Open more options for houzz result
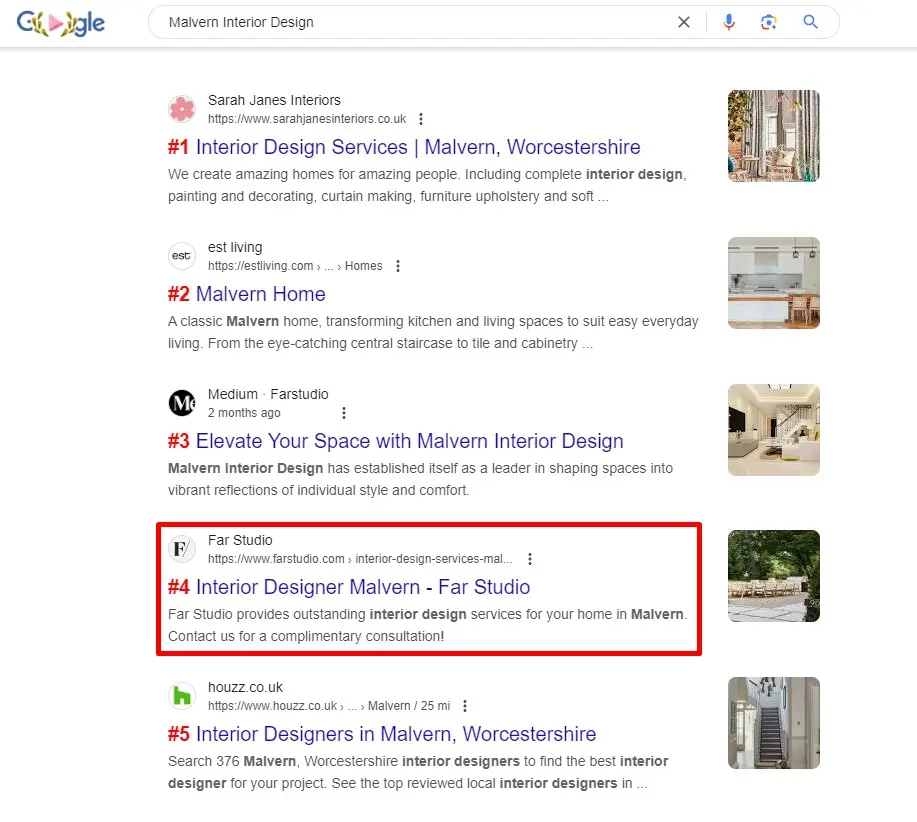917x822 pixels. (x=465, y=706)
